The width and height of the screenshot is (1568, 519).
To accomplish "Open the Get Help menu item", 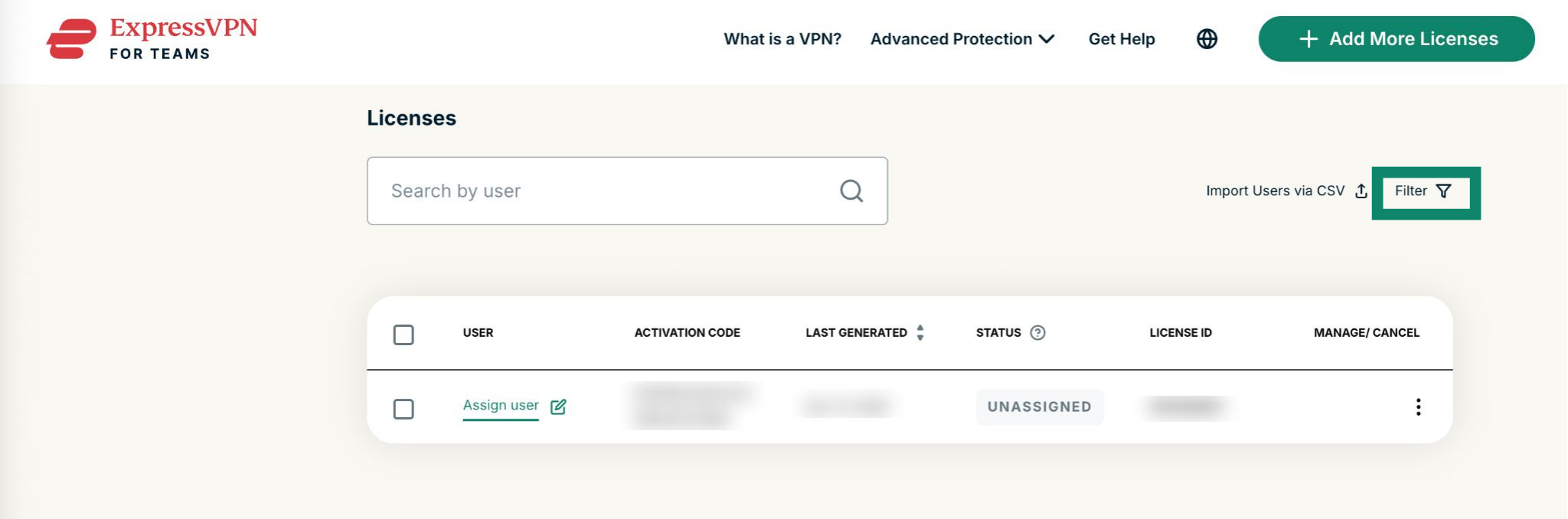I will point(1122,39).
